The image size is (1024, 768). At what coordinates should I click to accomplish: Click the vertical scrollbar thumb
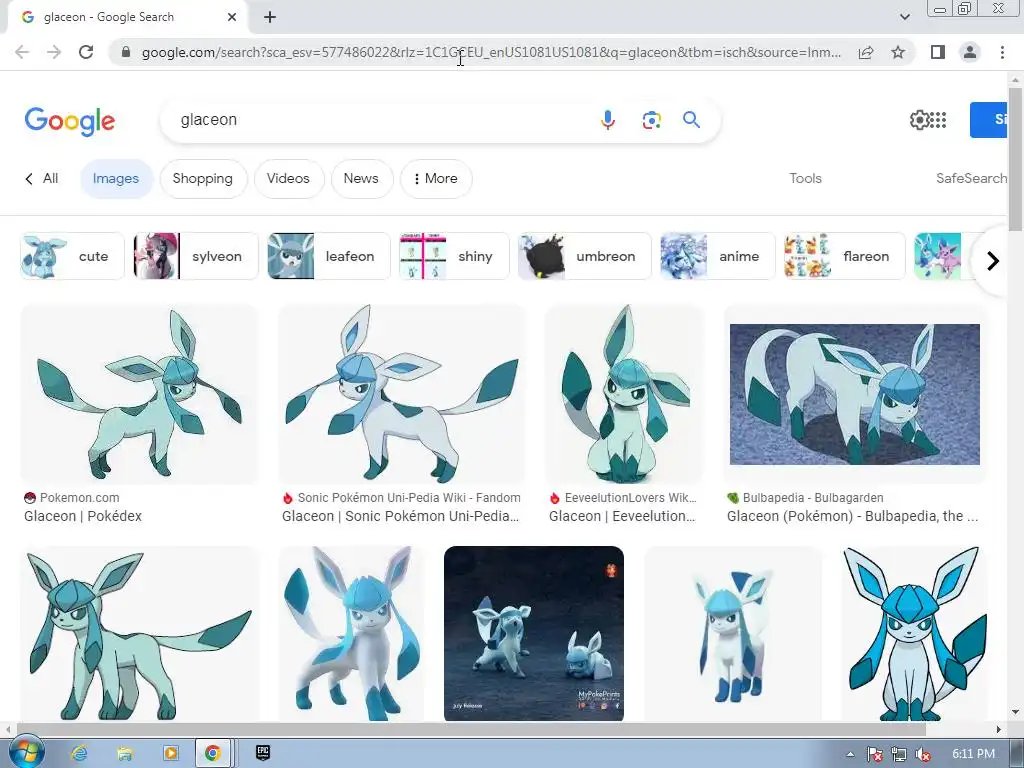[x=1015, y=159]
